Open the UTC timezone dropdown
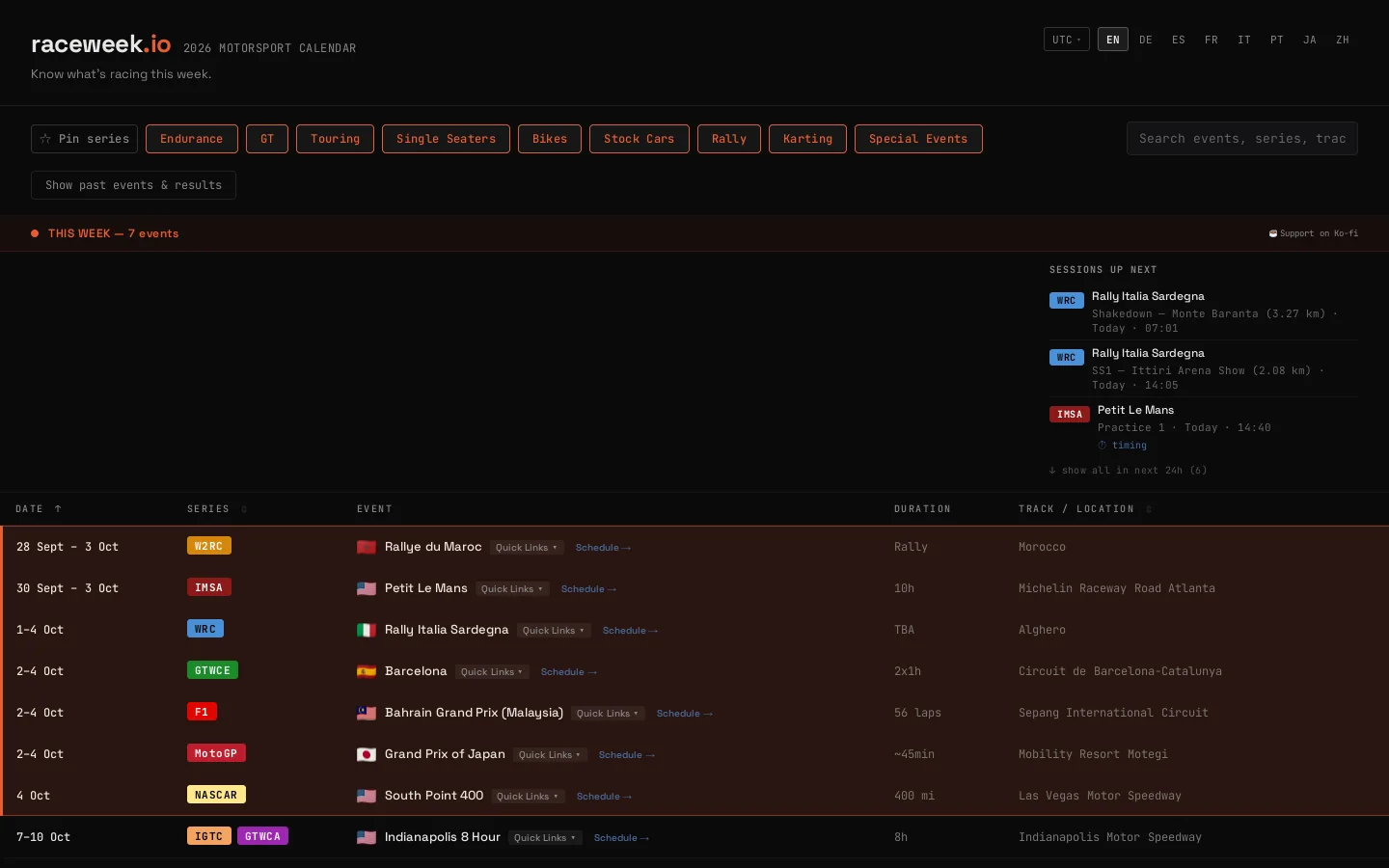1389x868 pixels. click(1067, 40)
